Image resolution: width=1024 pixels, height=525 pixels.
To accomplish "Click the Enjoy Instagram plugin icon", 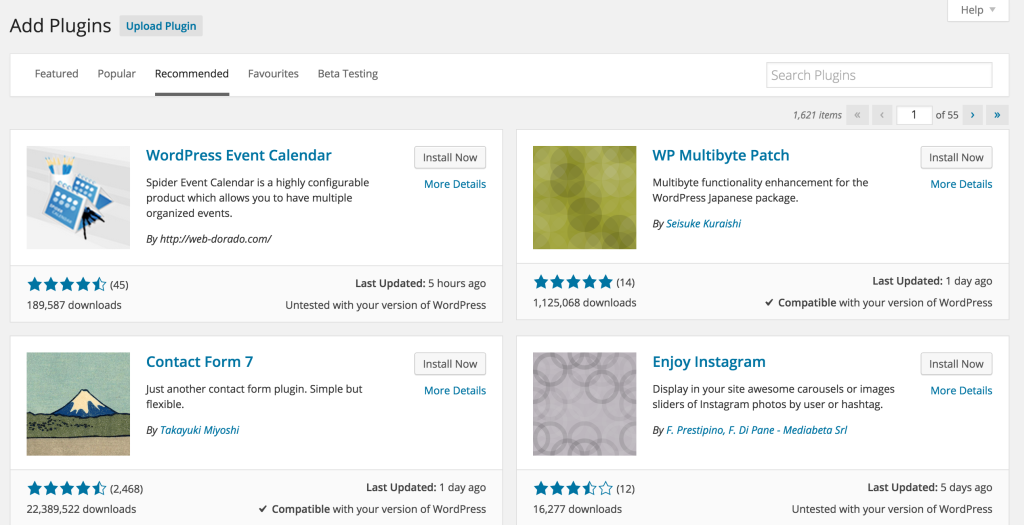I will [584, 403].
